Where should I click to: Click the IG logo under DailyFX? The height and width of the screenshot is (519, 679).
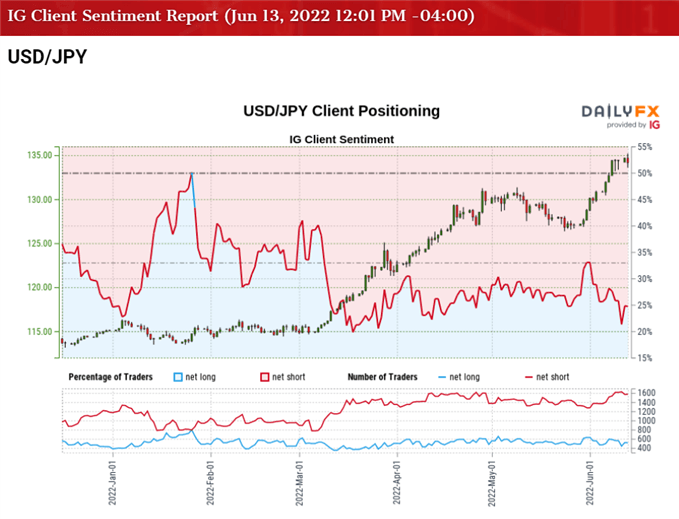pos(654,125)
